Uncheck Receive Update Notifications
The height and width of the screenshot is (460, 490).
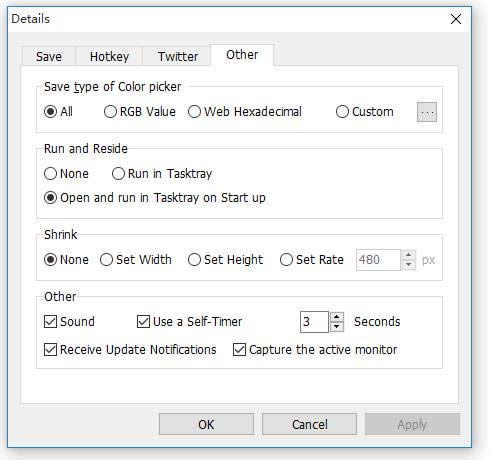[130, 350]
